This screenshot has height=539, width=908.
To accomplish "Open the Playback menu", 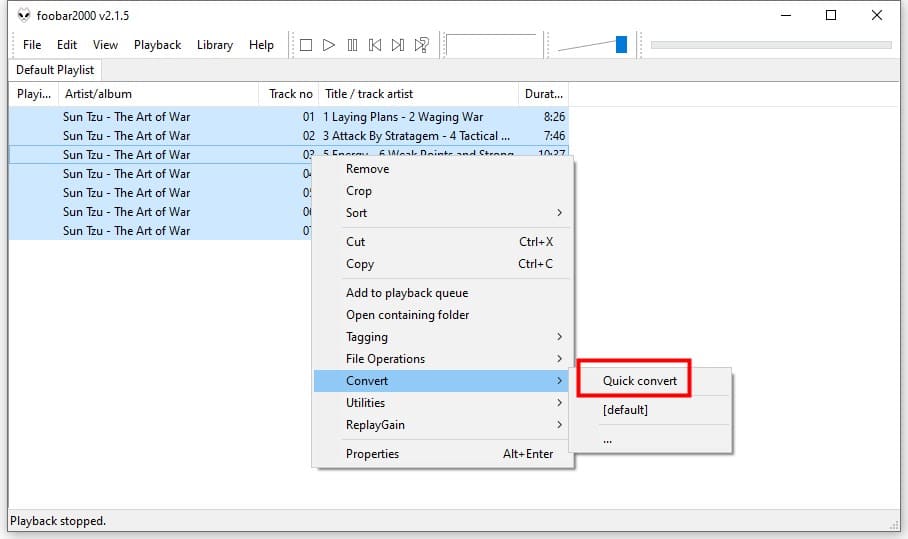I will pos(157,45).
